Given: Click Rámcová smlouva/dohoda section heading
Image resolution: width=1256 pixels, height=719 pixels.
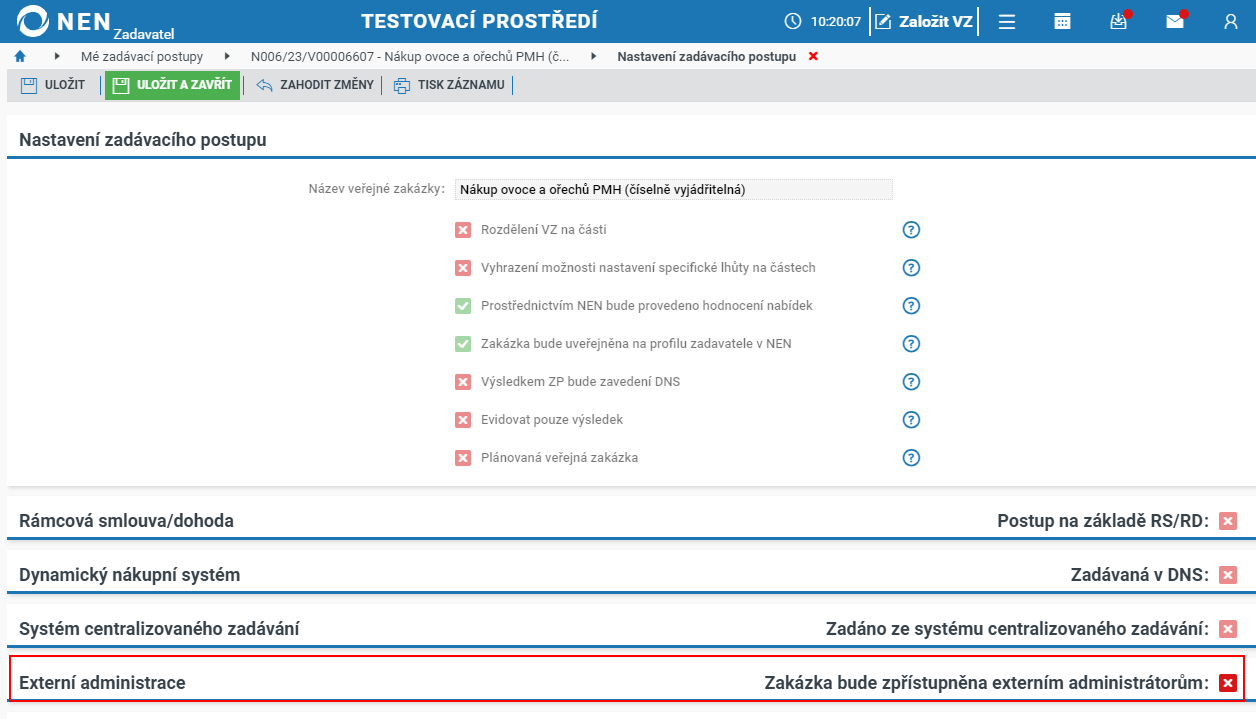Looking at the screenshot, I should point(127,521).
